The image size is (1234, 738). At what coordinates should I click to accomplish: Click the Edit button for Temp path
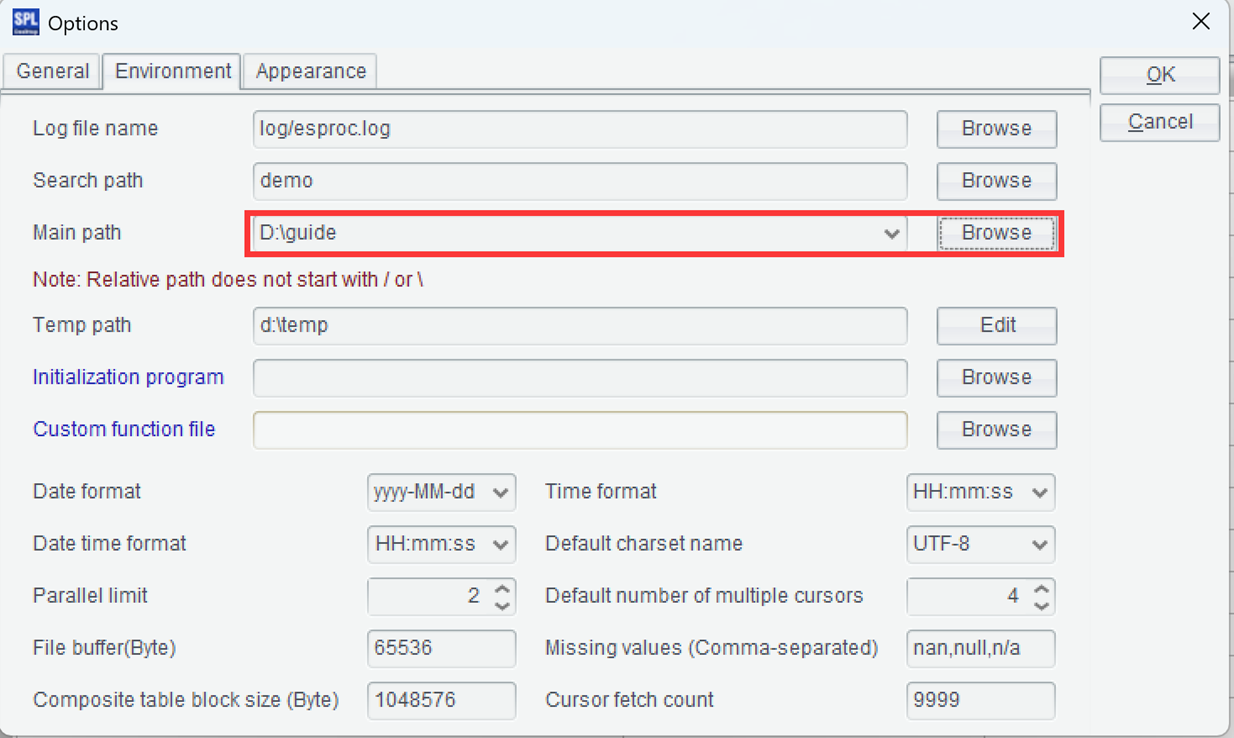[x=996, y=325]
